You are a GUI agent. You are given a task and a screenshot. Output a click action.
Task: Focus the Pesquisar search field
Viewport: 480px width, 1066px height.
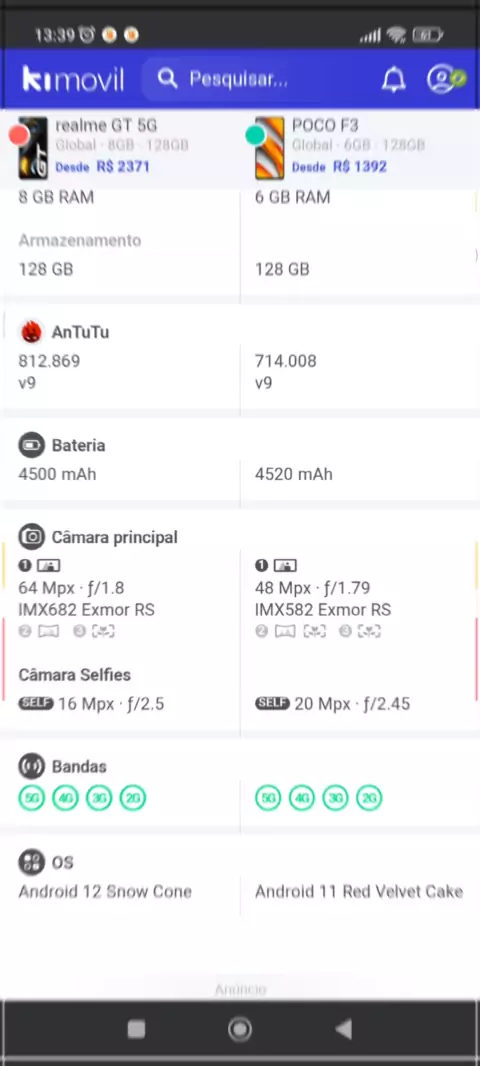(x=256, y=79)
